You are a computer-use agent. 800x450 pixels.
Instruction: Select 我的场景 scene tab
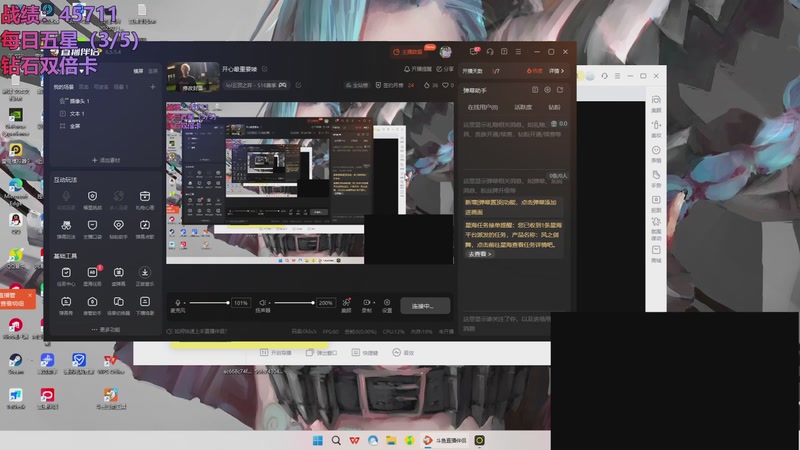(x=64, y=87)
